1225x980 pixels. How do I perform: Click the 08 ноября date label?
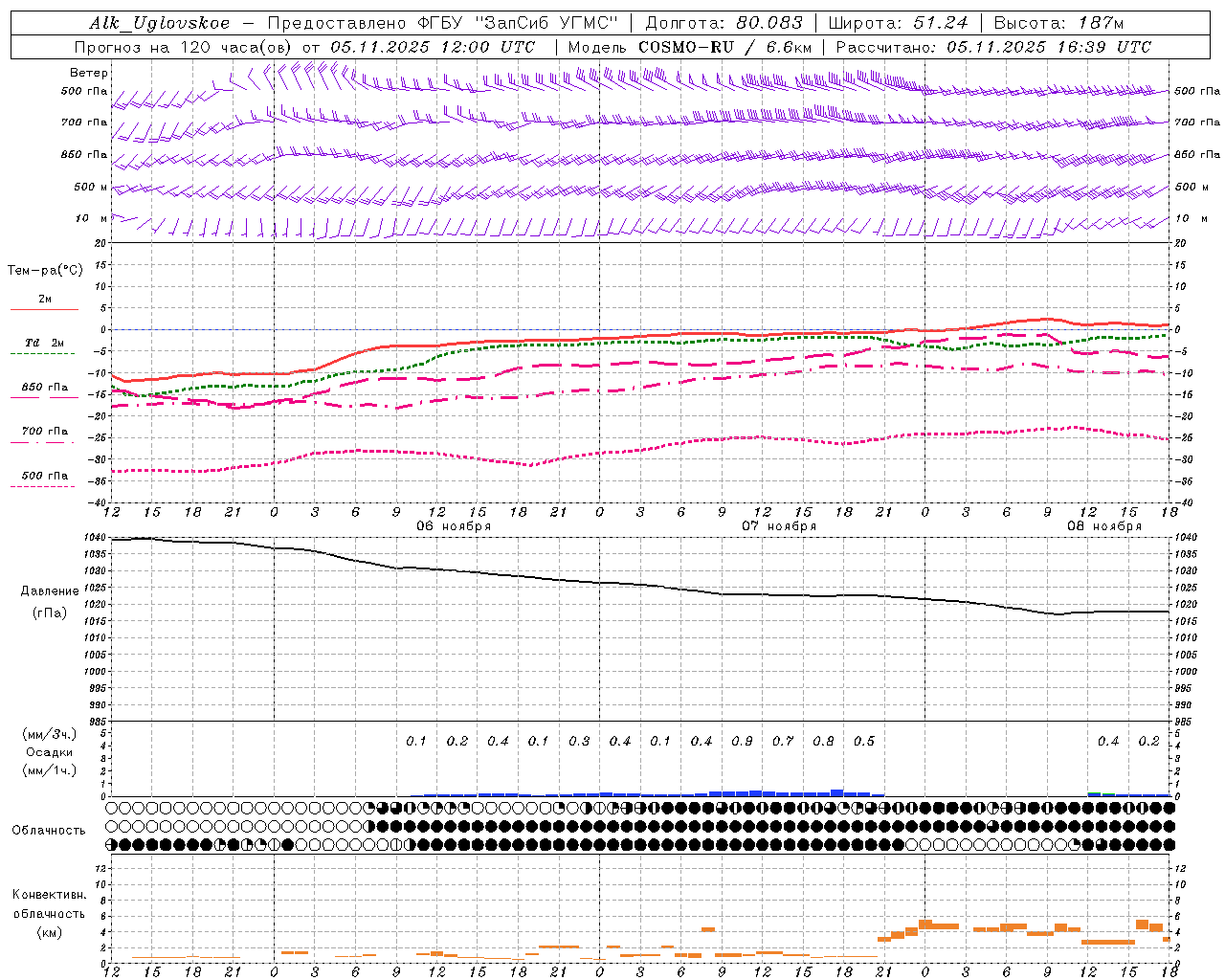(1104, 526)
